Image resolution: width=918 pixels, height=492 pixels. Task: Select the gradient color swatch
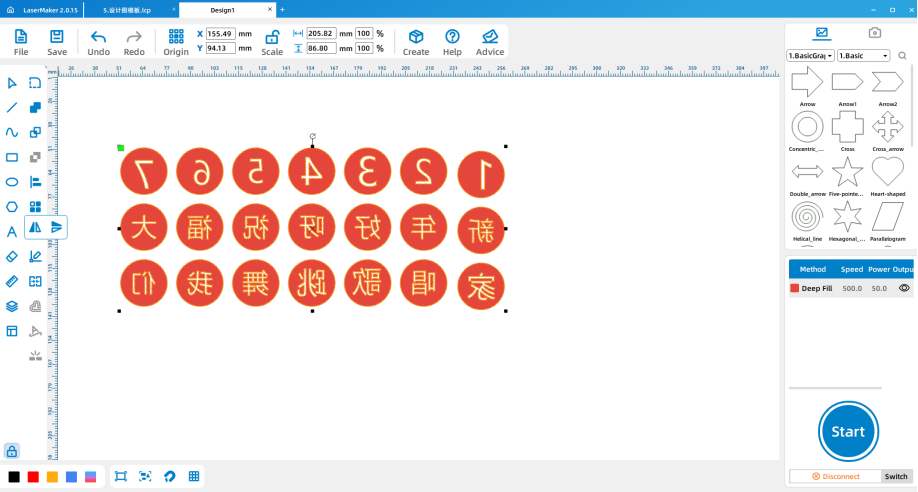point(91,477)
